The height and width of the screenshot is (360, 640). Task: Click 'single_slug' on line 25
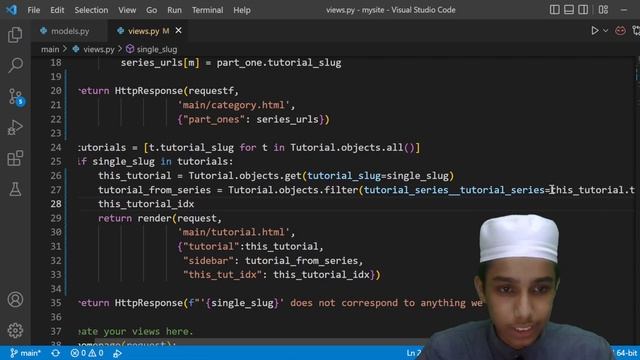[x=123, y=161]
